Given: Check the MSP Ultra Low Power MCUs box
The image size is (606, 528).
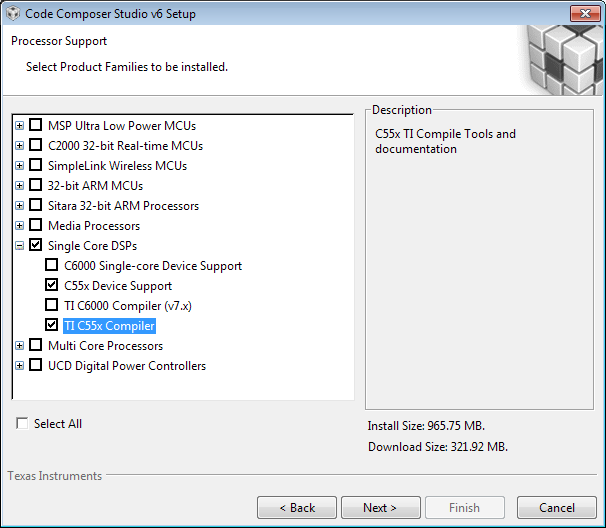Looking at the screenshot, I should point(36,125).
